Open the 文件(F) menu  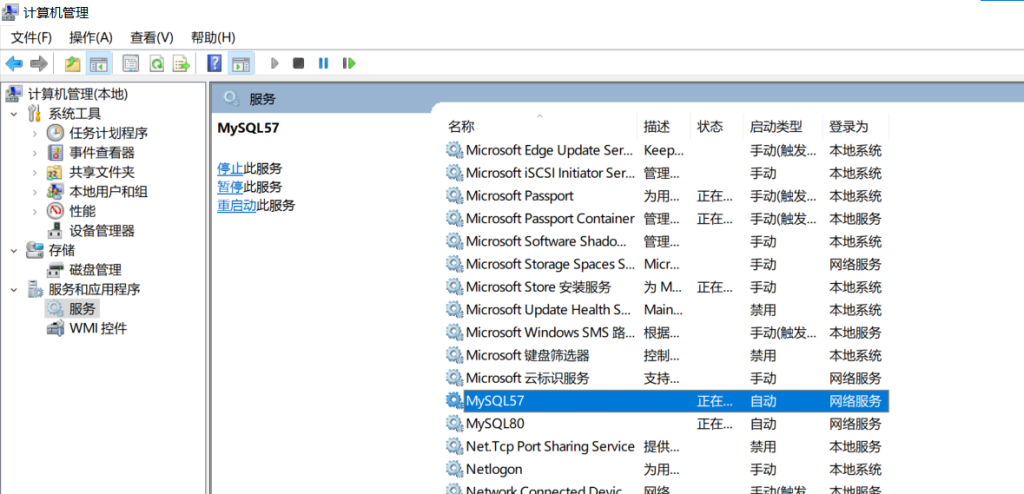click(31, 37)
